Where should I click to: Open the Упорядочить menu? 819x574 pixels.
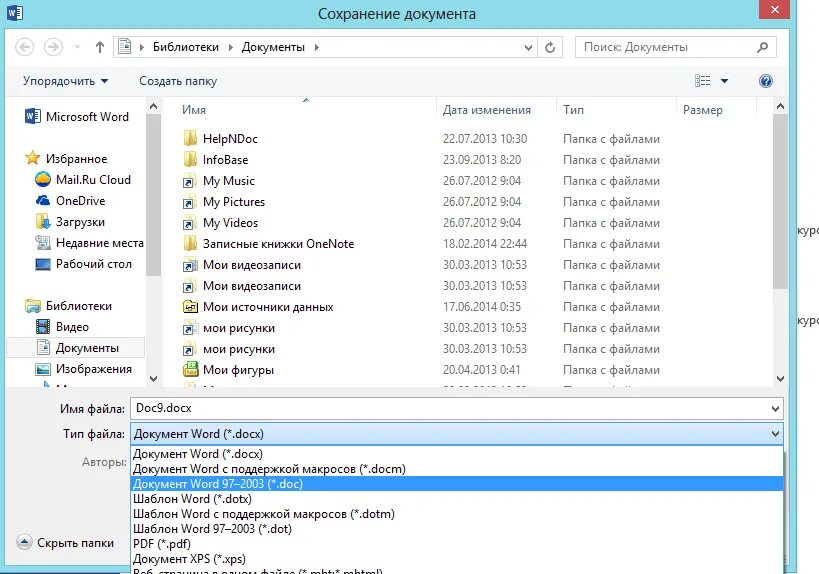pyautogui.click(x=65, y=81)
